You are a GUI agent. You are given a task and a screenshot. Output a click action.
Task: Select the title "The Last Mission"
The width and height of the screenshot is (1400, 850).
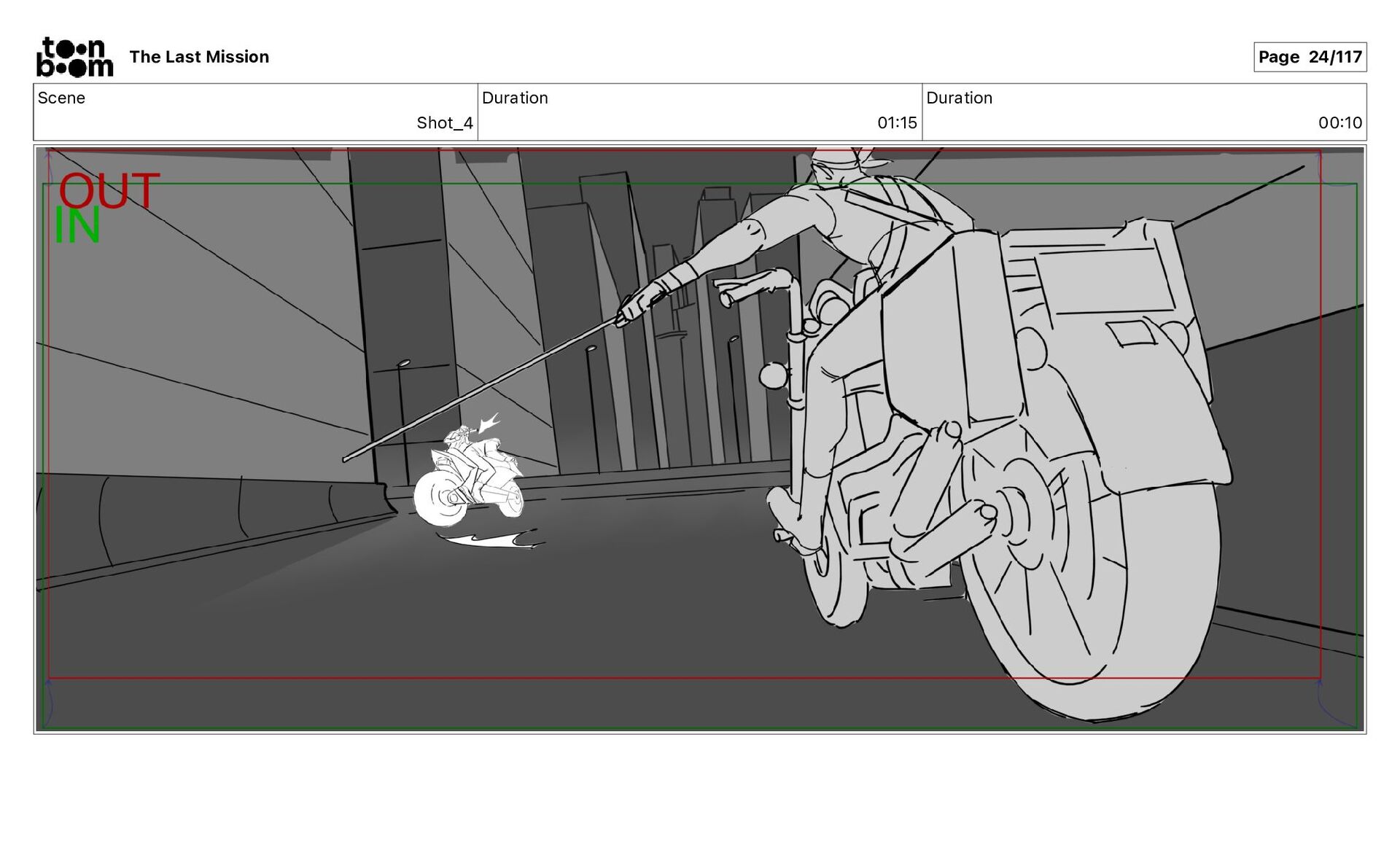coord(199,57)
